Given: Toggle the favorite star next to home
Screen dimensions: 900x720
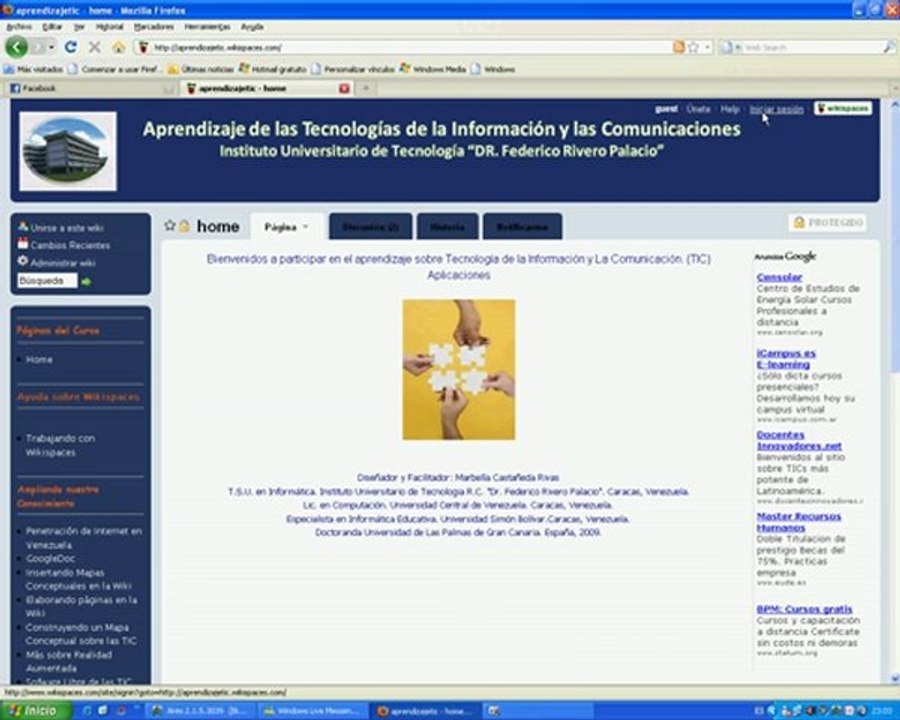Looking at the screenshot, I should click(x=169, y=226).
